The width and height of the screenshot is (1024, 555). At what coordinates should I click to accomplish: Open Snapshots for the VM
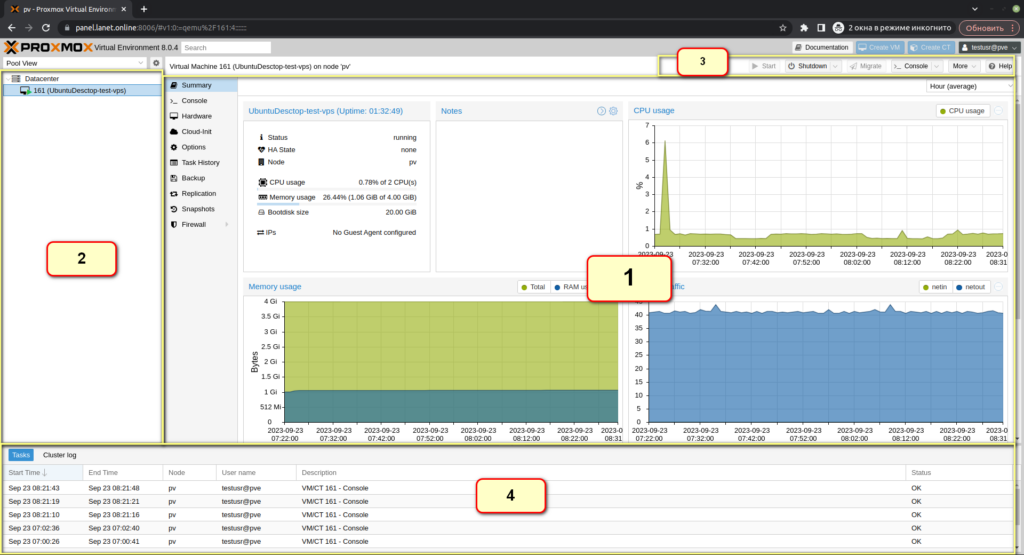tap(197, 209)
